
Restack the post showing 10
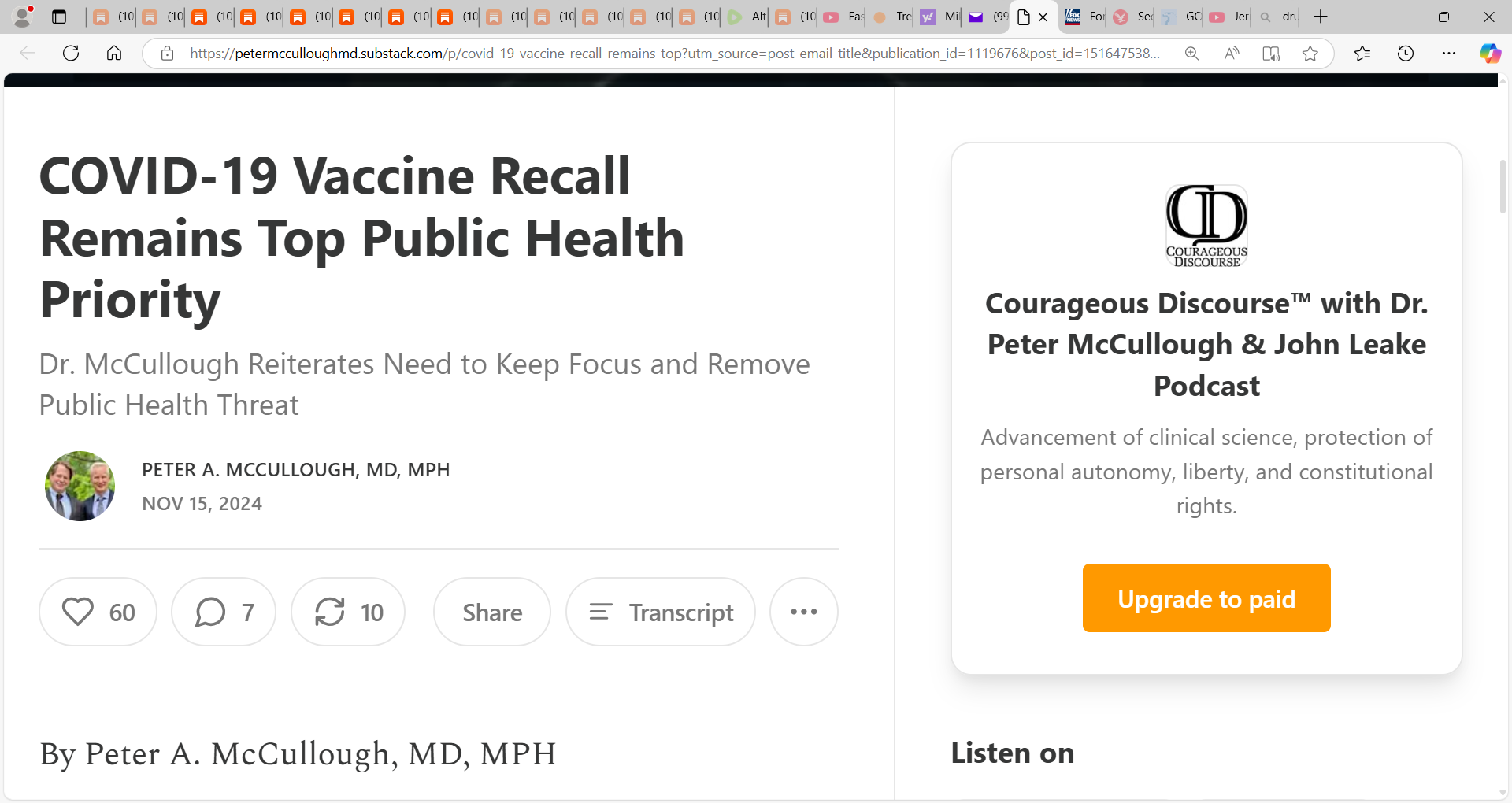click(348, 612)
